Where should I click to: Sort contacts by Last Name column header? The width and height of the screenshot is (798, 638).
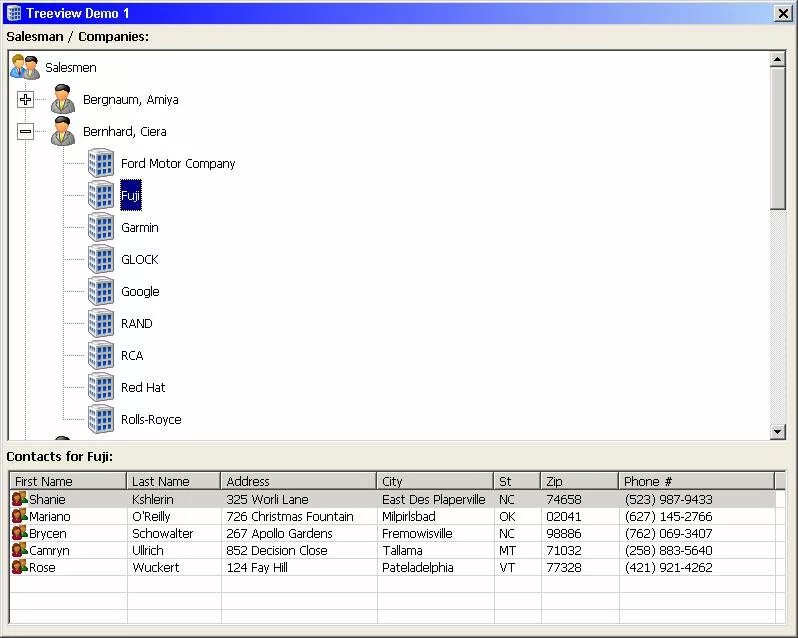174,481
